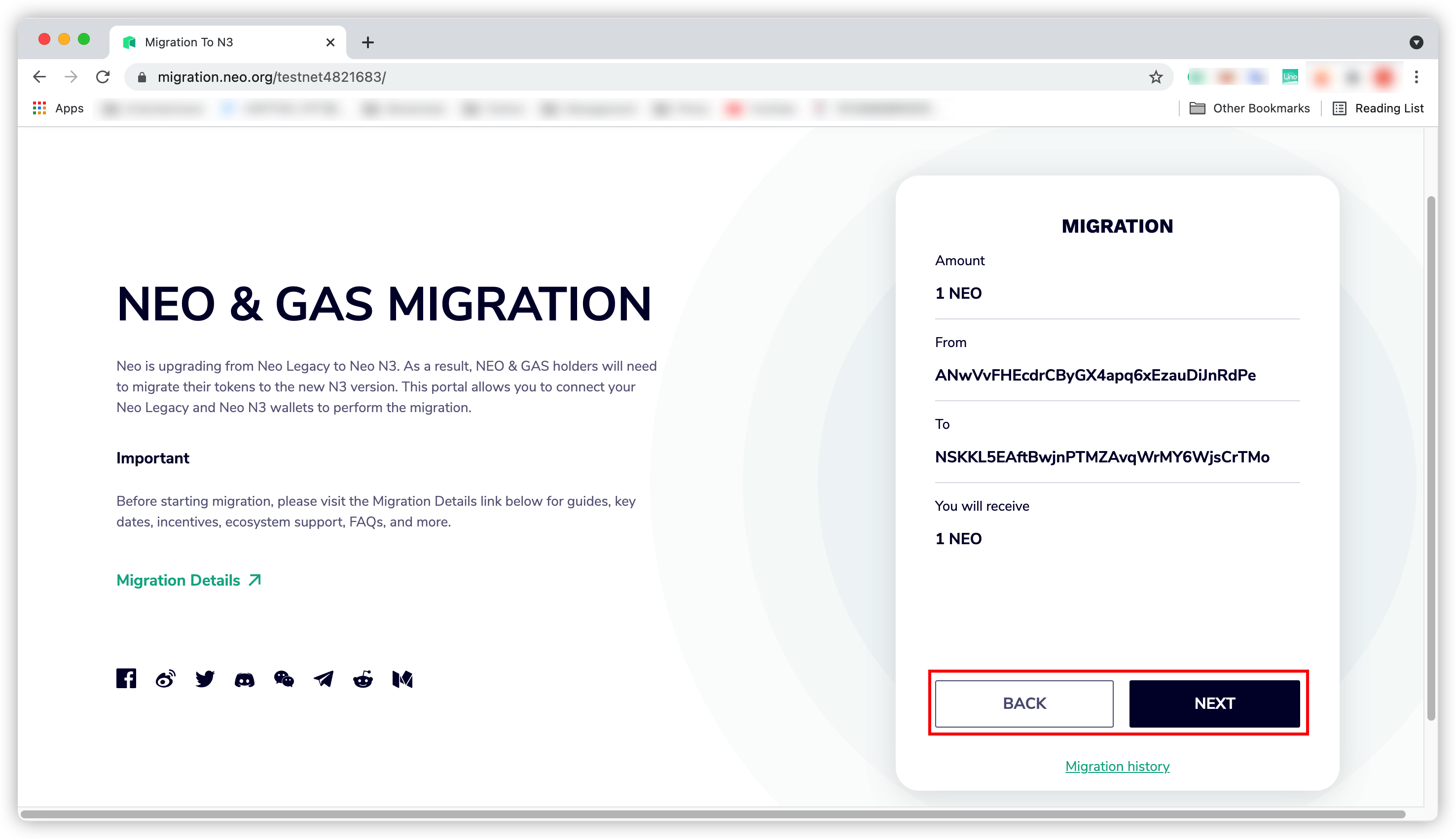Viewport: 1456px width, 839px height.
Task: Open the Discord icon link
Action: [245, 680]
